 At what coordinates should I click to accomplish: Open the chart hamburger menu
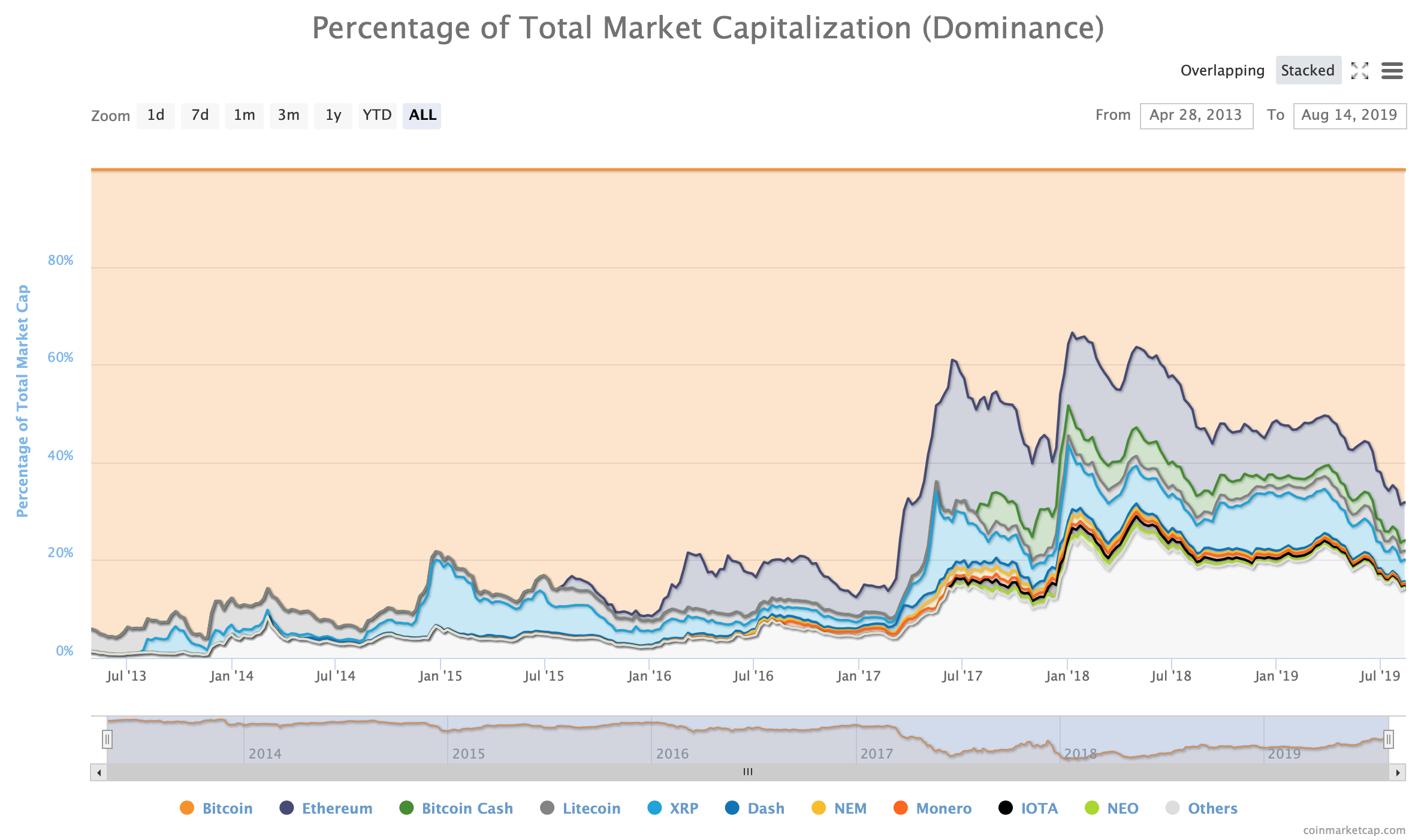(x=1392, y=71)
